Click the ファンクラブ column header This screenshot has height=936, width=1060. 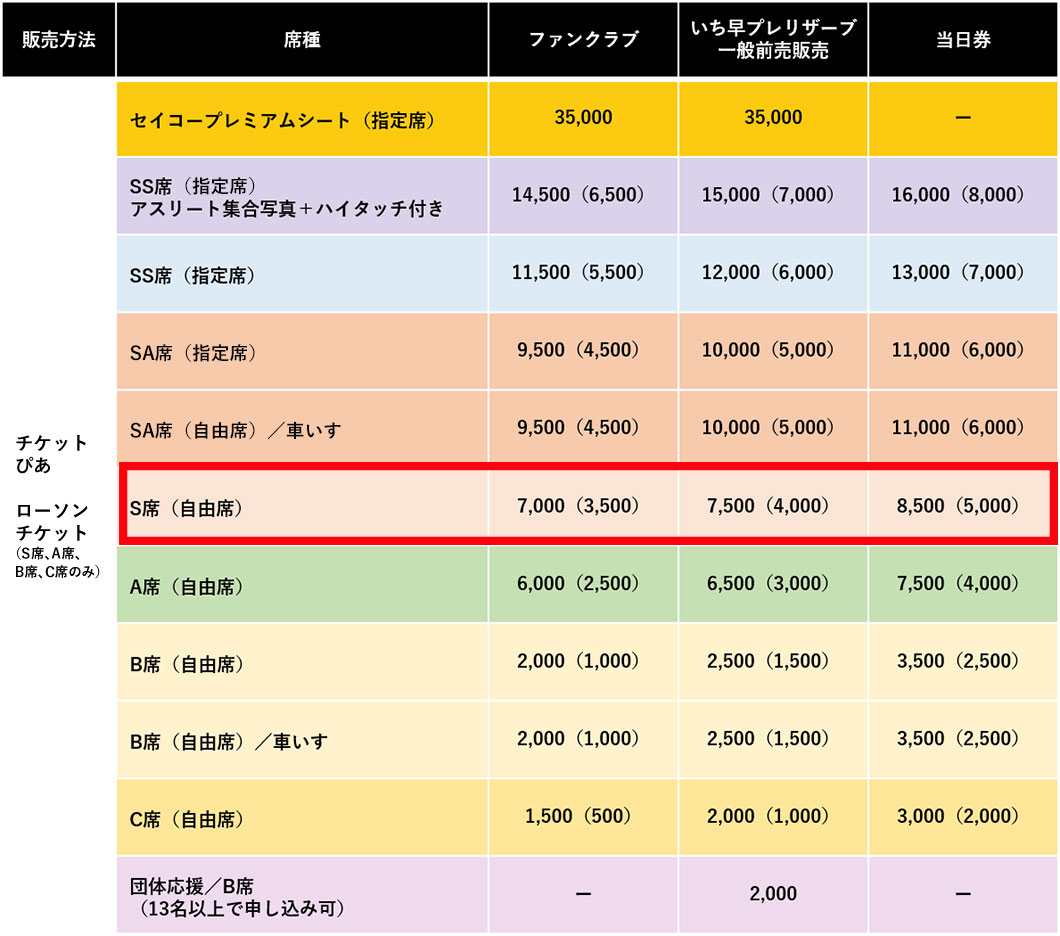[583, 40]
